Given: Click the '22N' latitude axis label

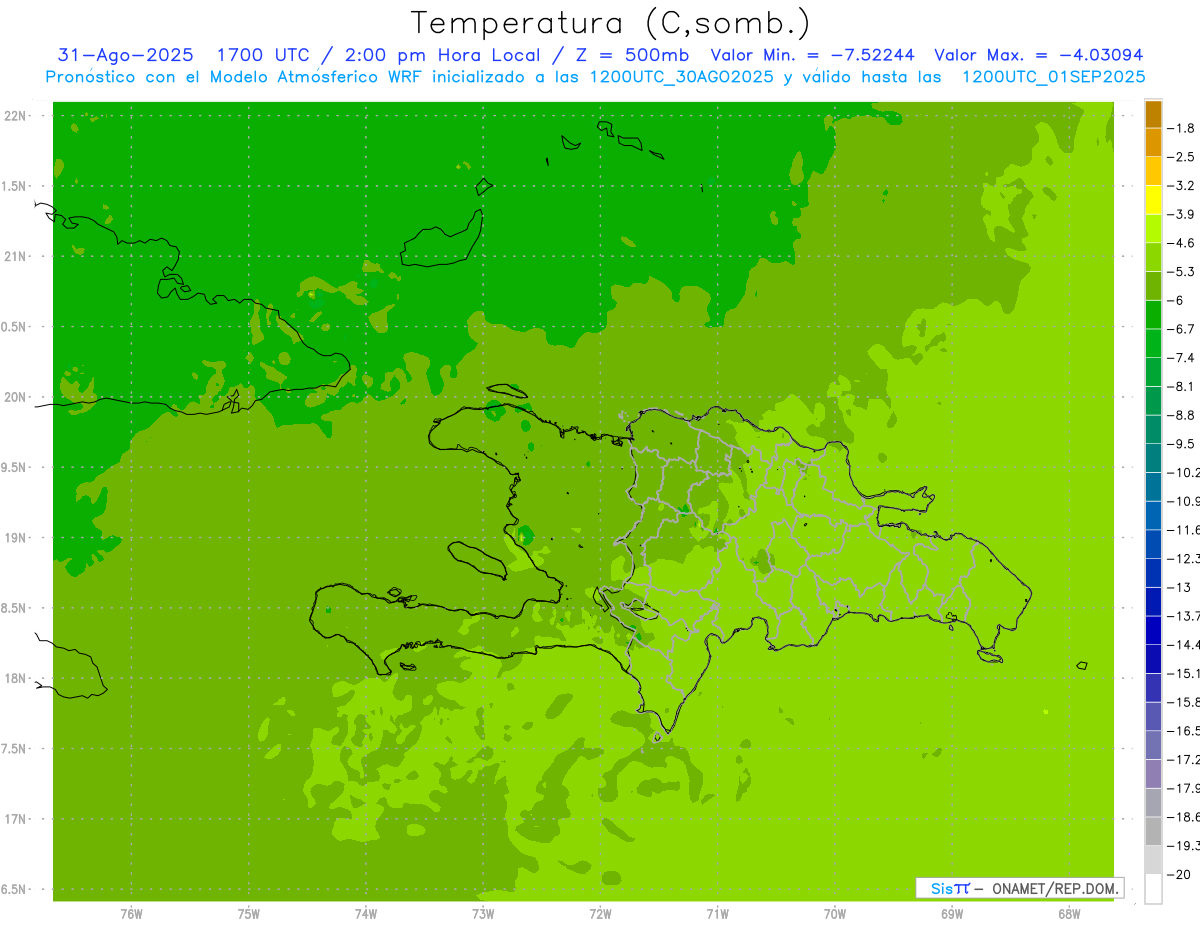Looking at the screenshot, I should coord(16,116).
